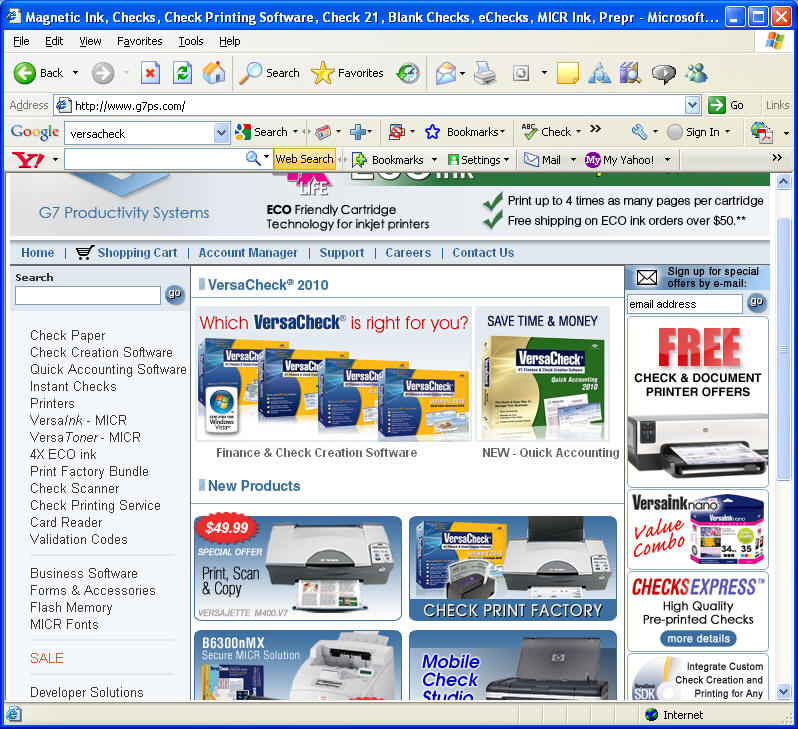Open the Contact Us link

point(483,253)
